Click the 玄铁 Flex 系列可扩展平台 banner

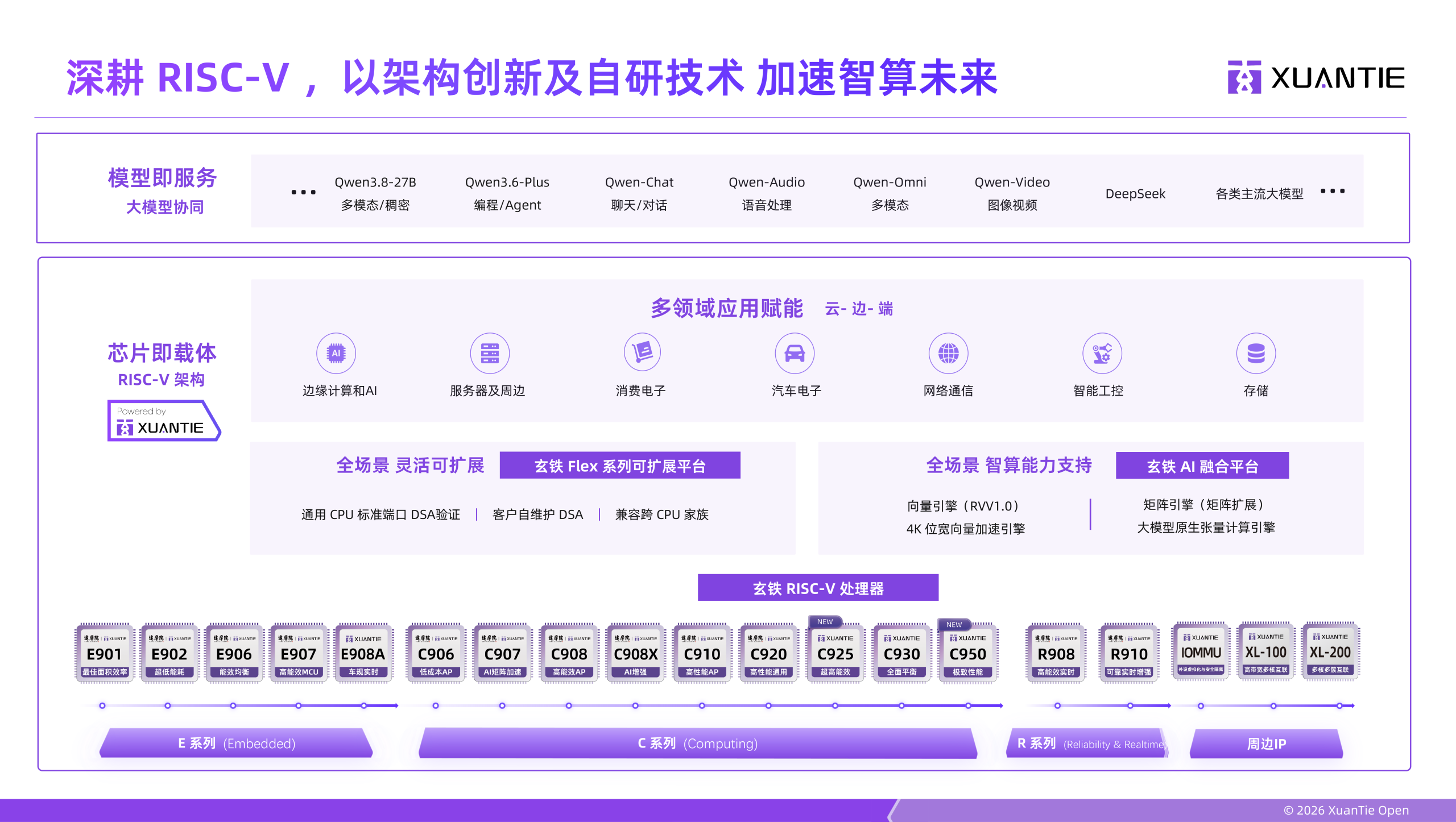coord(620,466)
